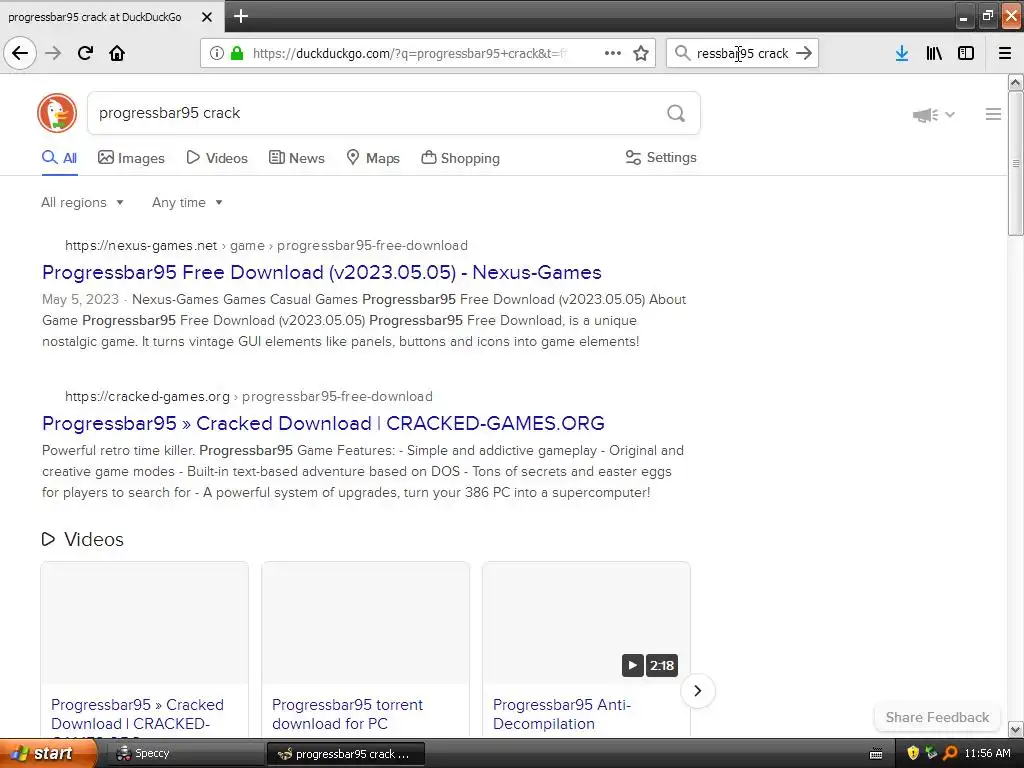Select the progressbar95 crack taskbar button

(x=346, y=754)
